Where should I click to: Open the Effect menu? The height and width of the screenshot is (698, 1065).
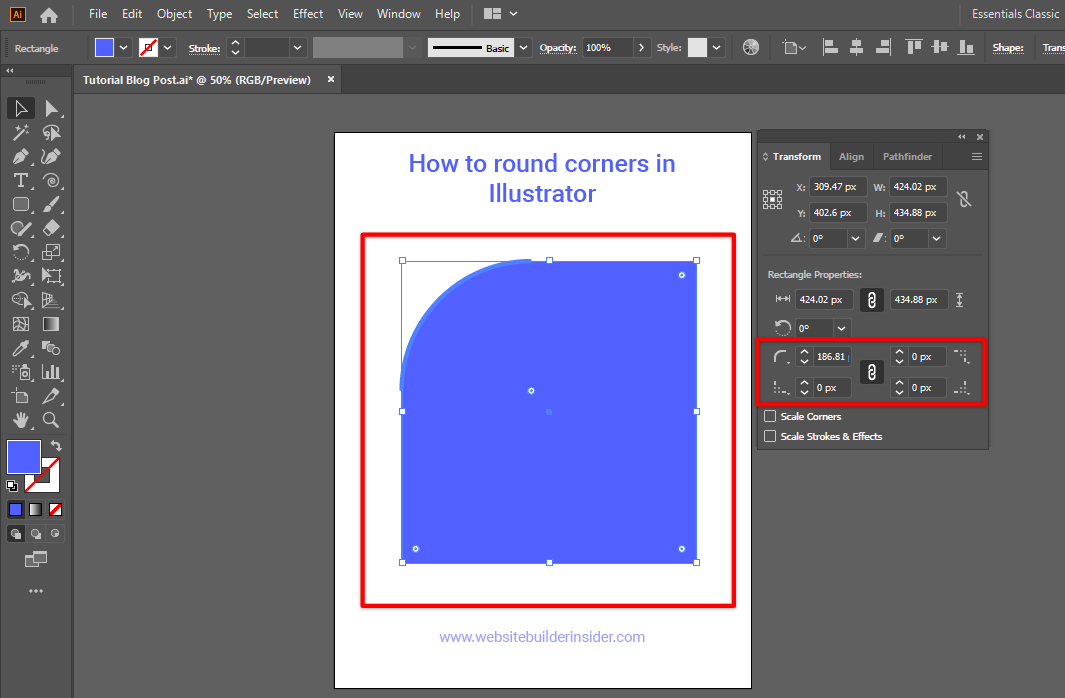pyautogui.click(x=308, y=14)
